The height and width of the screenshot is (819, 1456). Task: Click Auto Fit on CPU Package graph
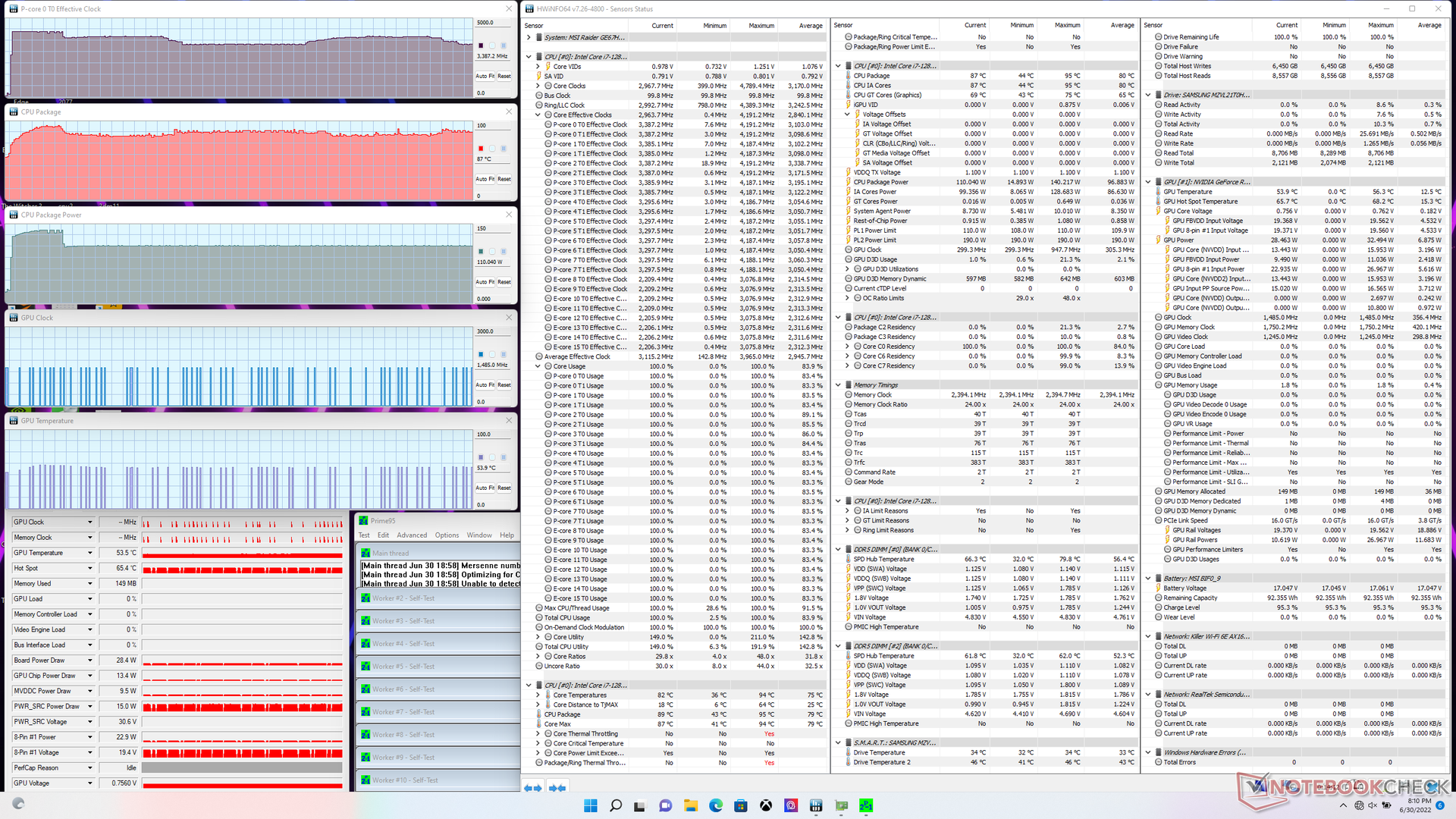(x=485, y=179)
